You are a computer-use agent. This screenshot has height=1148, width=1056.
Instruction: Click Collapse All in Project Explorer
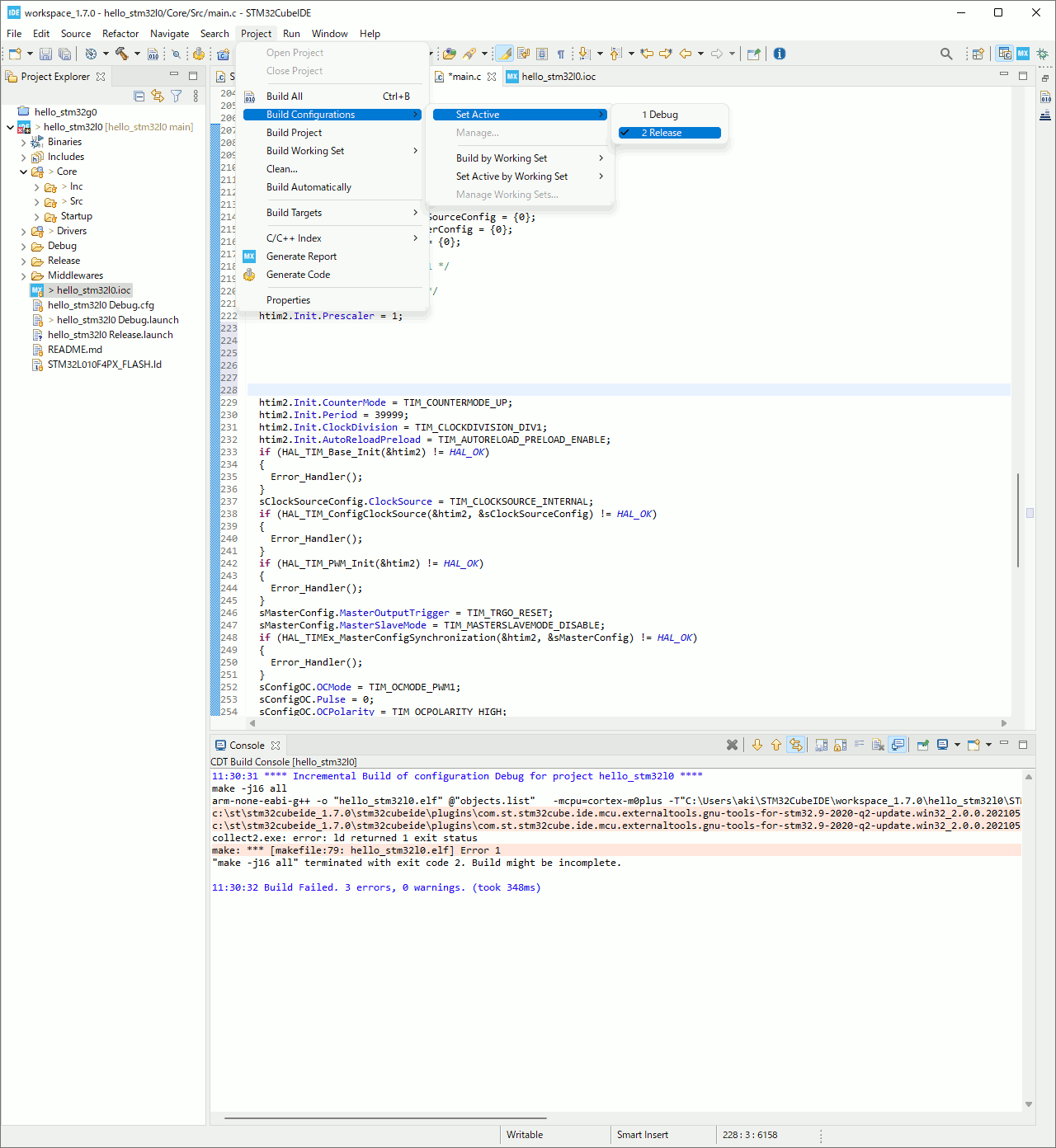coord(139,96)
